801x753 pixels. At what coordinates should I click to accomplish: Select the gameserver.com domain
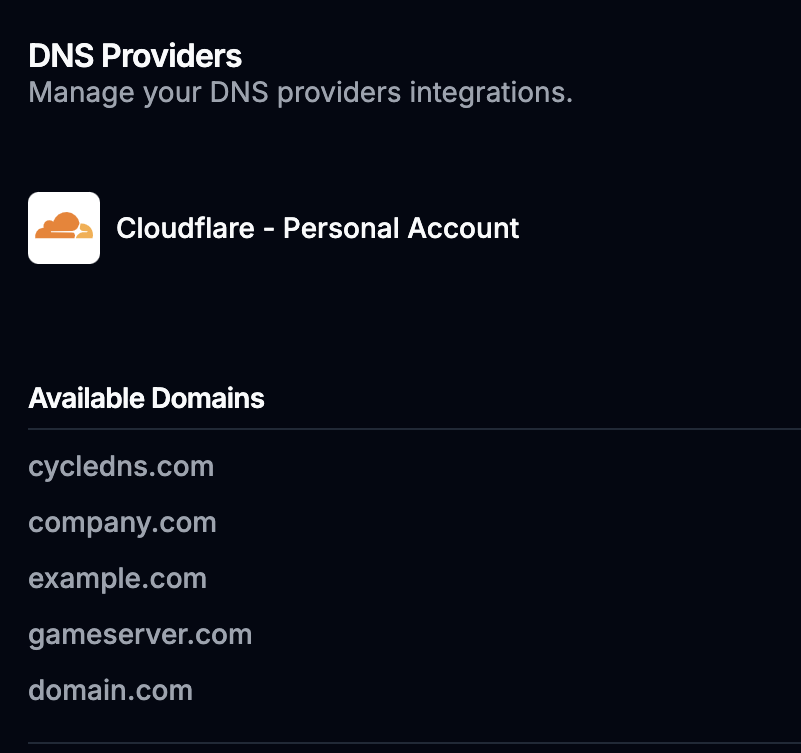pos(140,634)
